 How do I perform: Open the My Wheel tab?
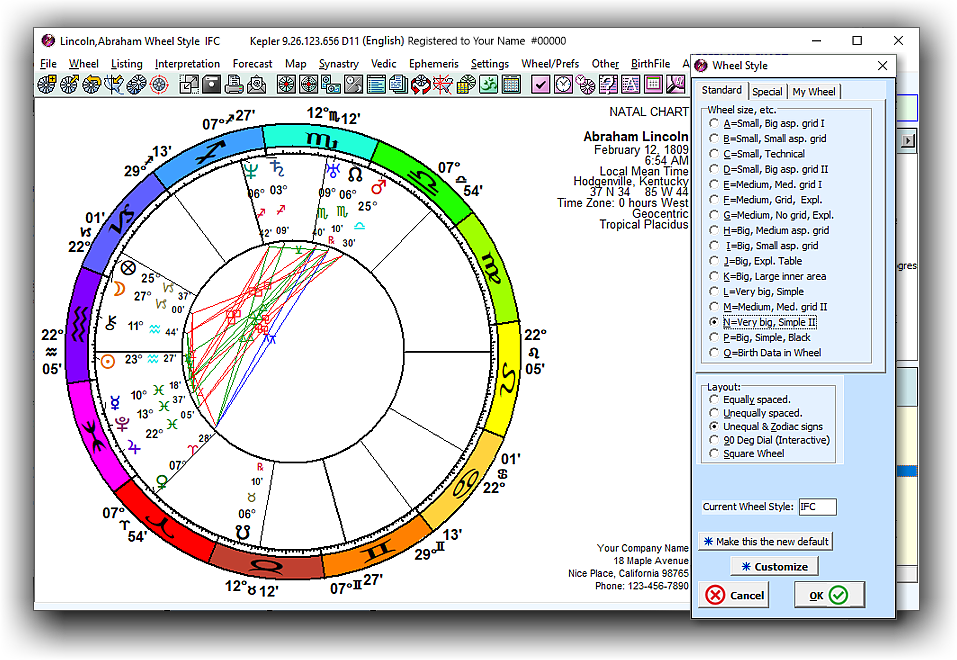point(813,92)
